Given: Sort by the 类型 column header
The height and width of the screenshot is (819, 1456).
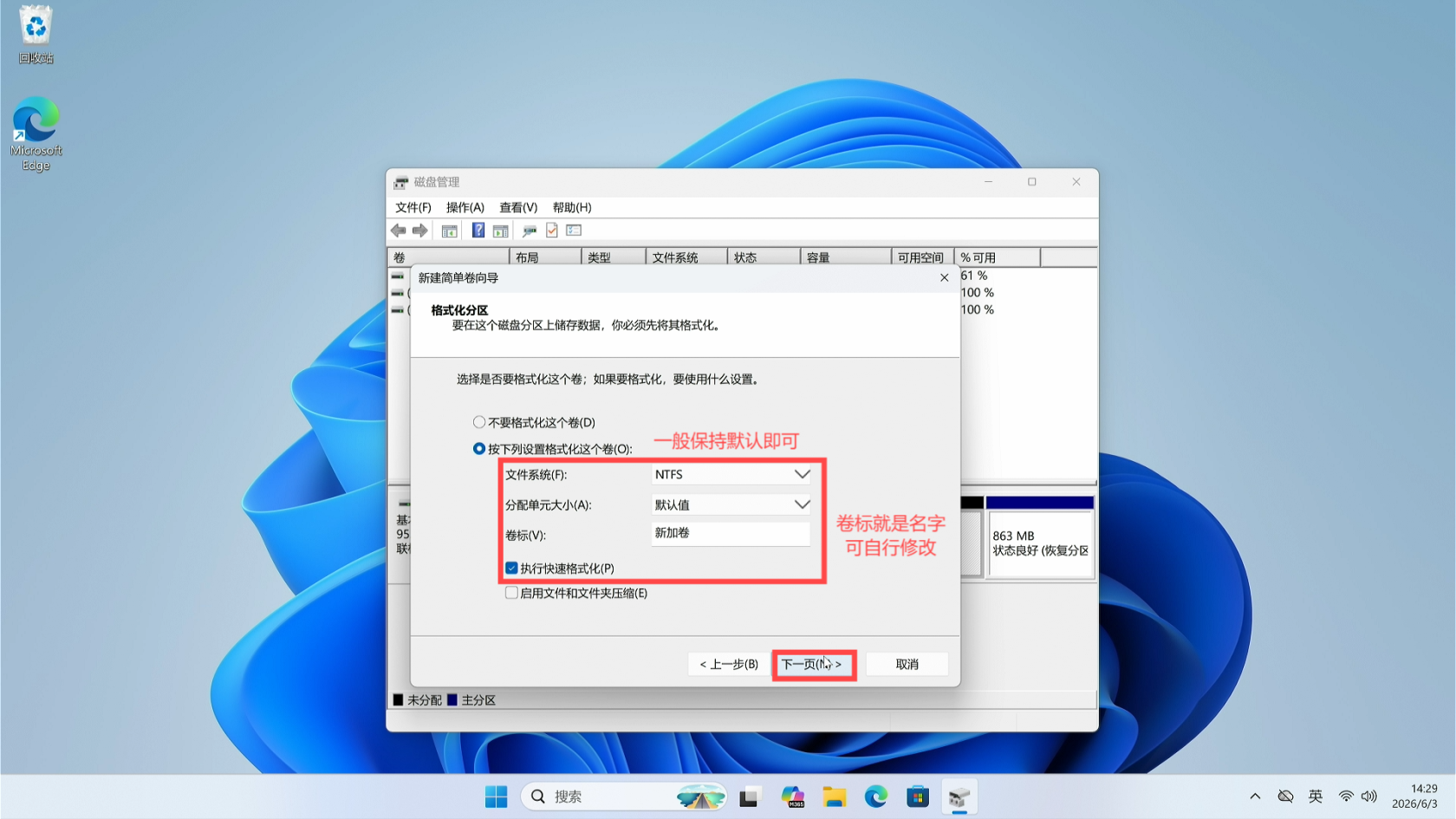Looking at the screenshot, I should (614, 257).
